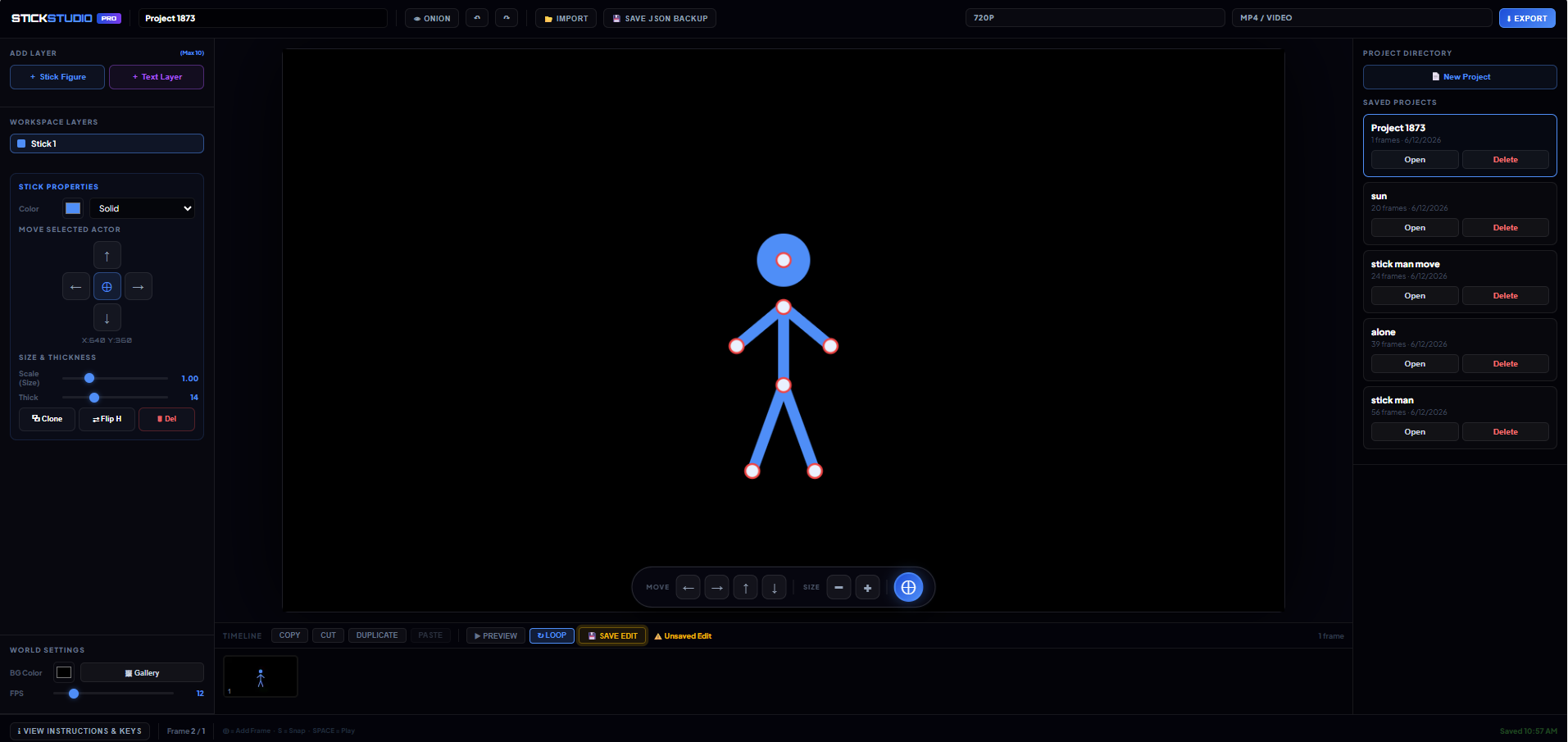Image resolution: width=1568 pixels, height=742 pixels.
Task: Open the background Gallery
Action: (142, 672)
